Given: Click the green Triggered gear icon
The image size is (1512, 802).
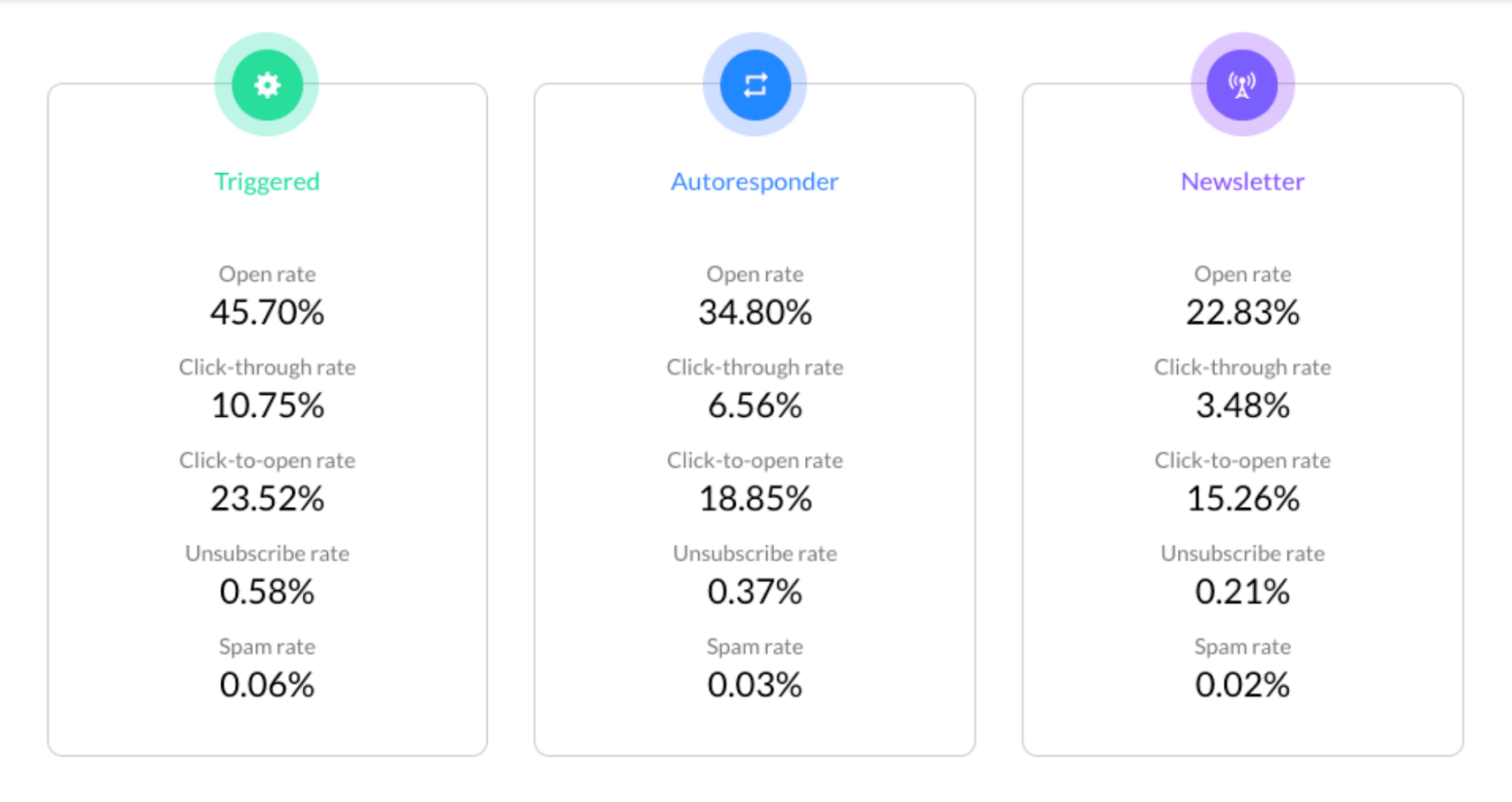Looking at the screenshot, I should pyautogui.click(x=267, y=85).
